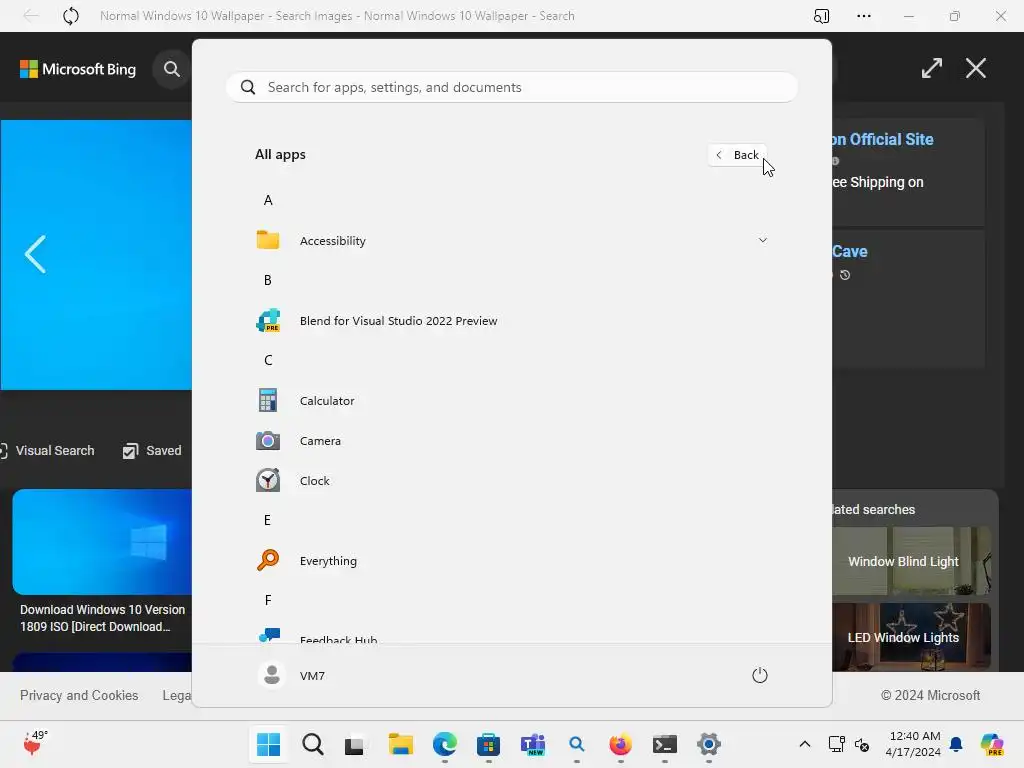Open Feedback Hub from the apps list
This screenshot has height=768, width=1024.
point(511,635)
